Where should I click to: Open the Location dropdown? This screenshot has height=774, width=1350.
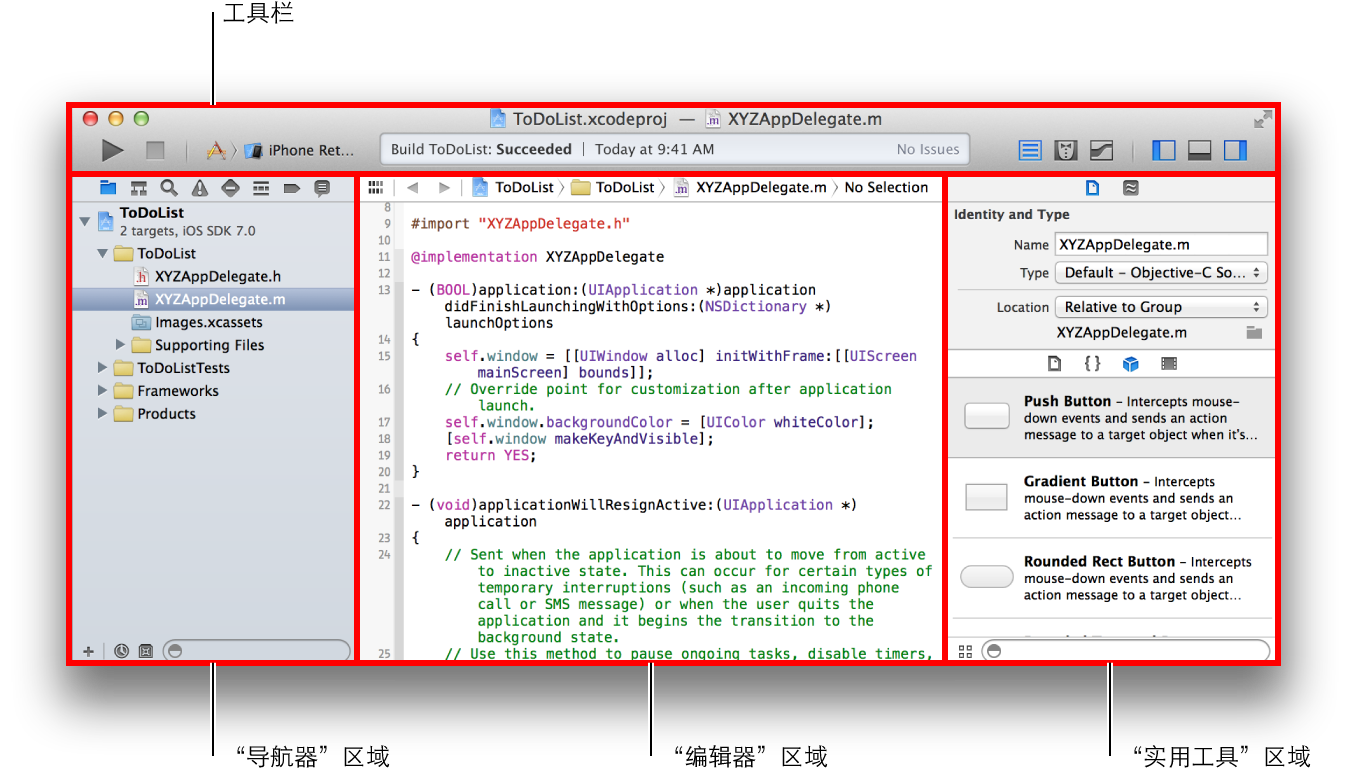[x=1161, y=307]
